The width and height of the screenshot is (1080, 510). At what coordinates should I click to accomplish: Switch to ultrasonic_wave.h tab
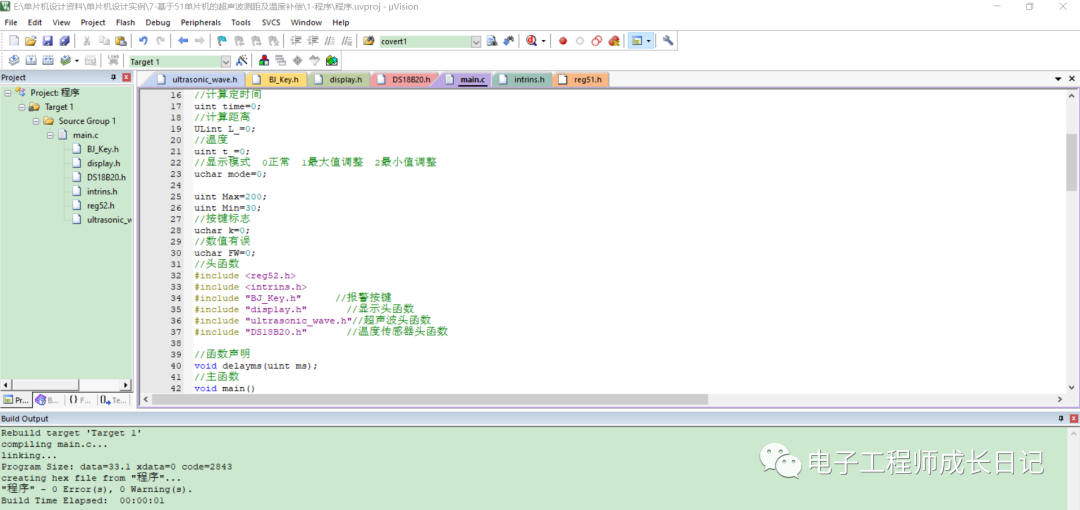(x=200, y=80)
